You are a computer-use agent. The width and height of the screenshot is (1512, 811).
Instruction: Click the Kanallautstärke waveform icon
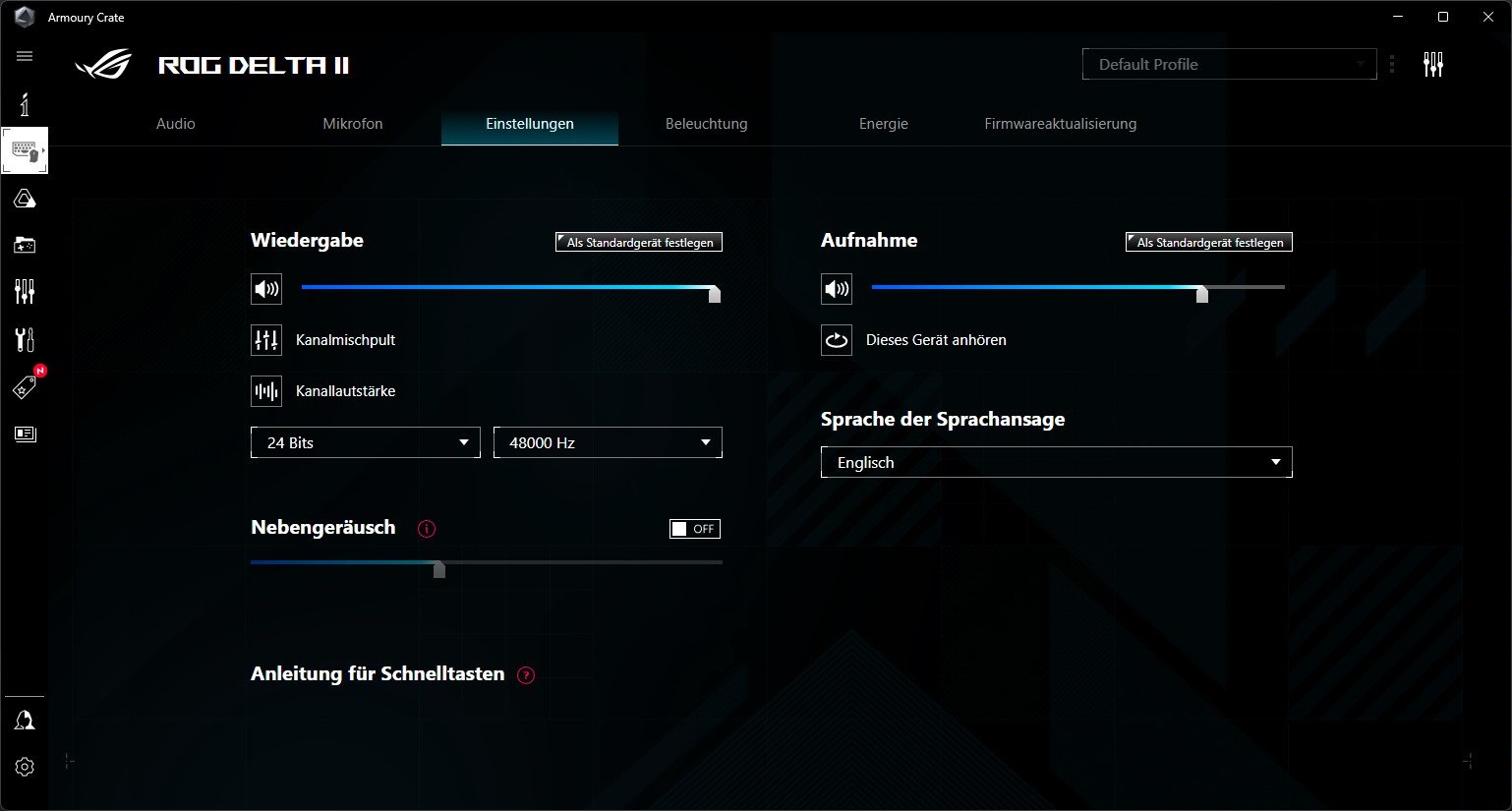coord(266,391)
